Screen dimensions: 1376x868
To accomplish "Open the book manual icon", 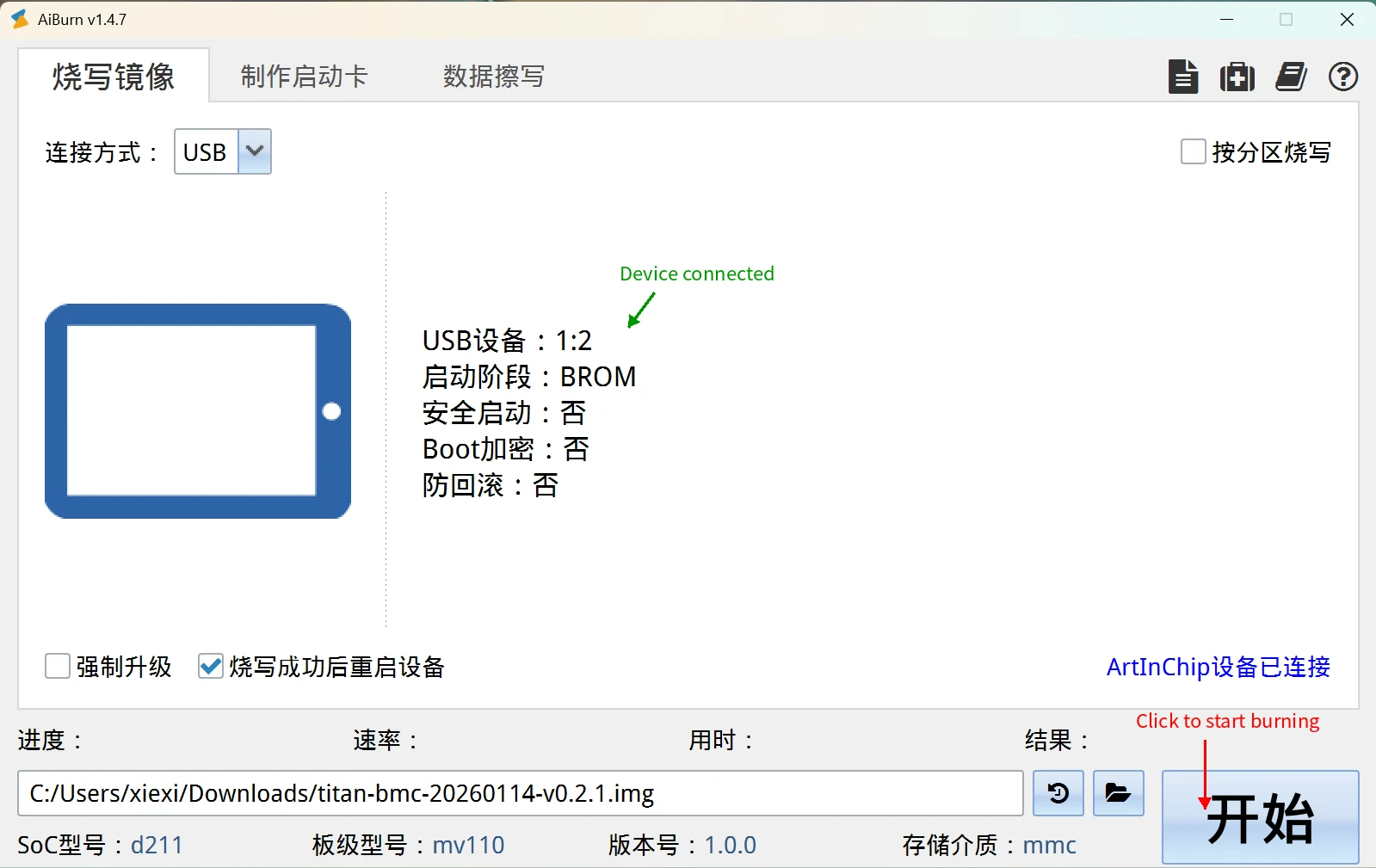I will click(1290, 77).
